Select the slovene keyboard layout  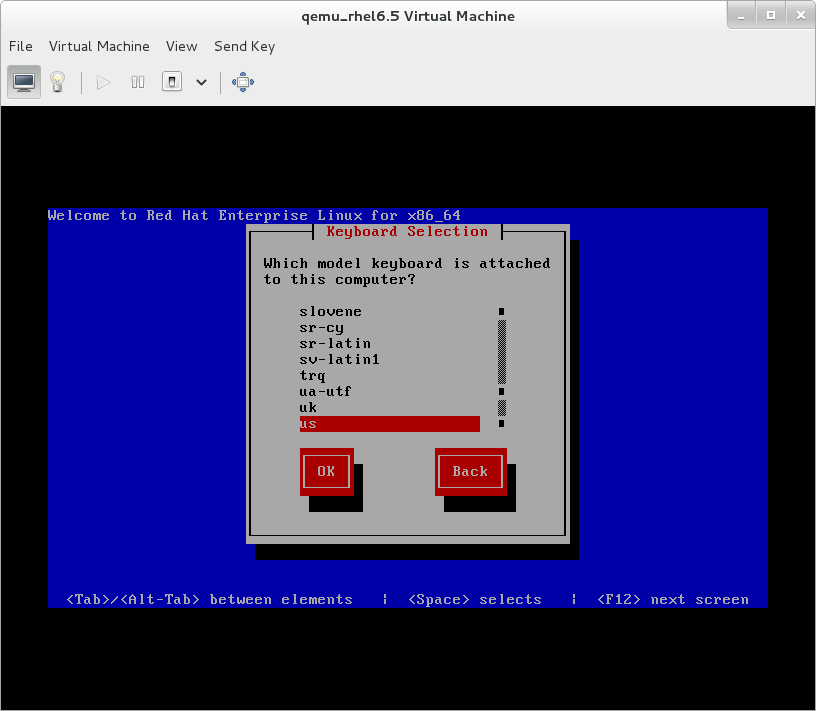coord(390,312)
